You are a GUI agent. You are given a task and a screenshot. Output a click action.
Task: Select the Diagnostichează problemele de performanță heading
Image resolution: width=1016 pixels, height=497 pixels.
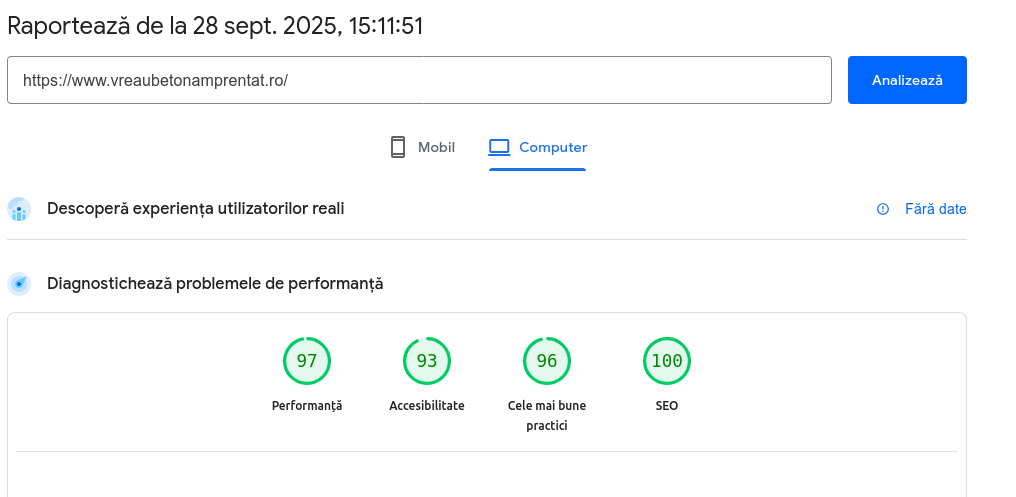coord(215,284)
